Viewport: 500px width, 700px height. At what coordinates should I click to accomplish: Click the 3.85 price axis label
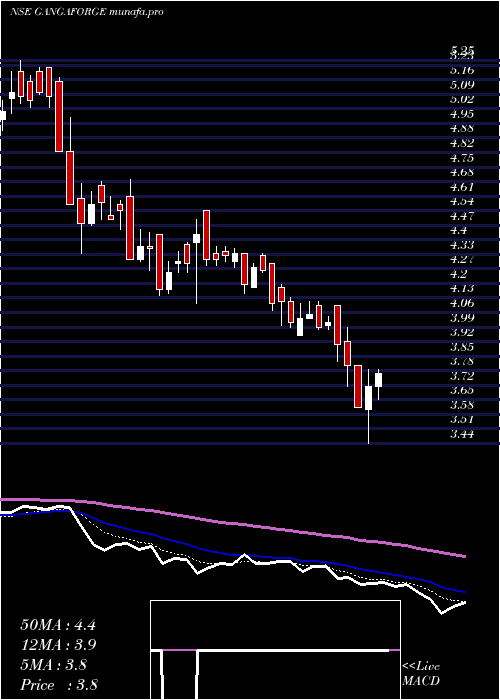coord(462,347)
